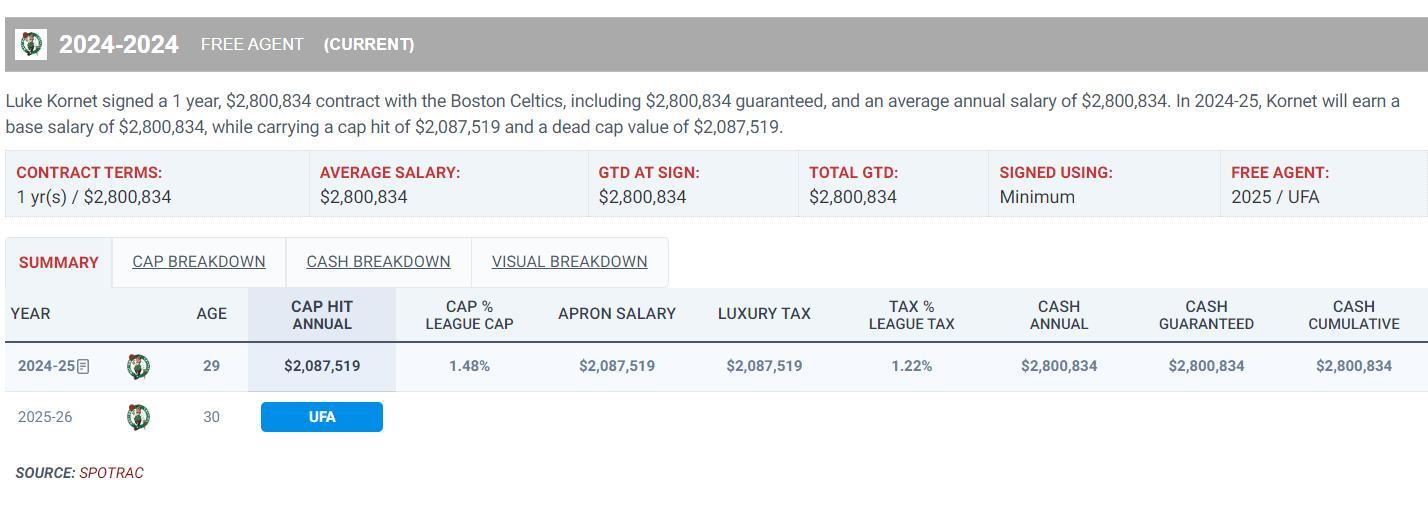Switch to the Cap Breakdown tab
The width and height of the screenshot is (1428, 506).
[x=199, y=262]
